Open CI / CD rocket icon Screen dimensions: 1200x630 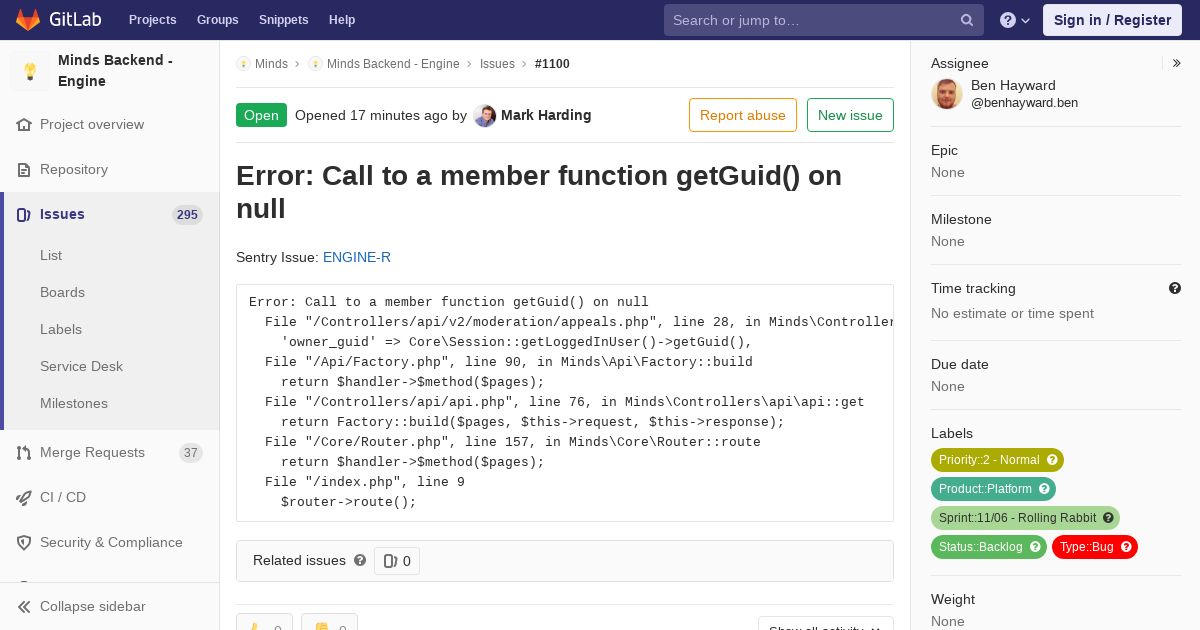click(x=24, y=498)
